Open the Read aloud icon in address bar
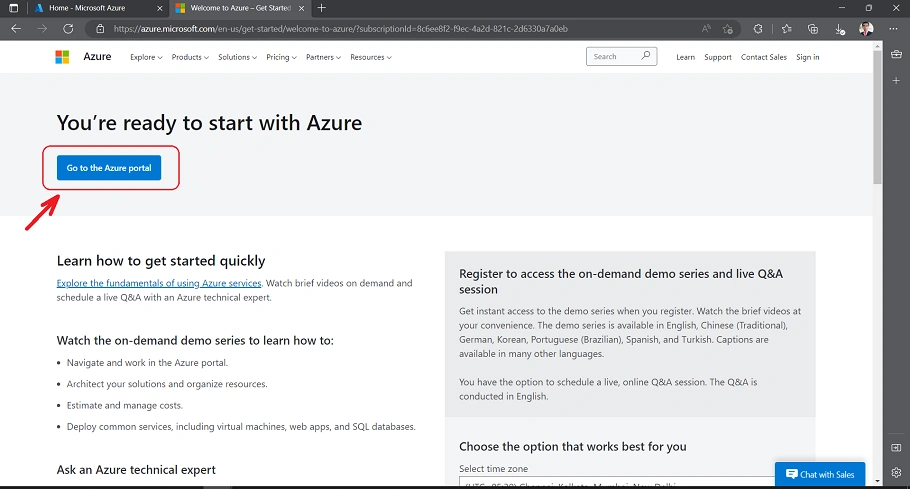This screenshot has height=489, width=910. point(706,28)
